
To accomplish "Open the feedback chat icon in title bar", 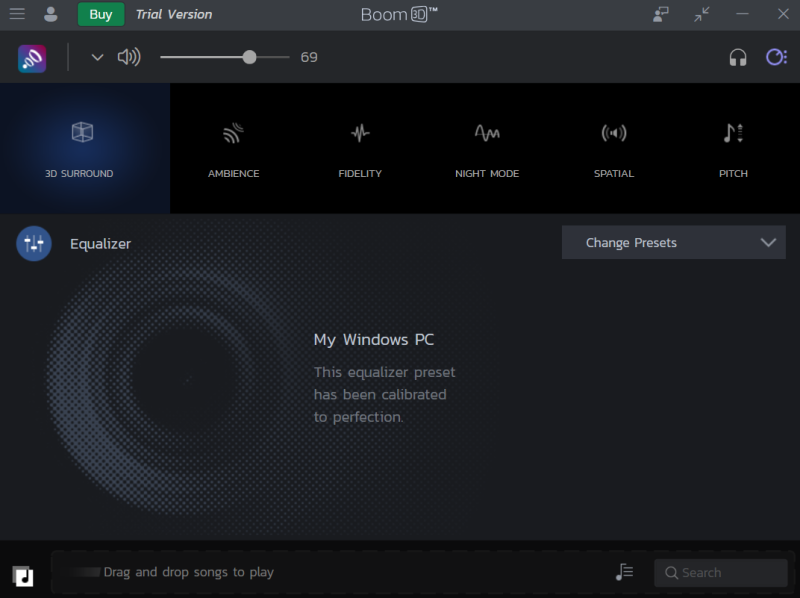I will tap(661, 14).
